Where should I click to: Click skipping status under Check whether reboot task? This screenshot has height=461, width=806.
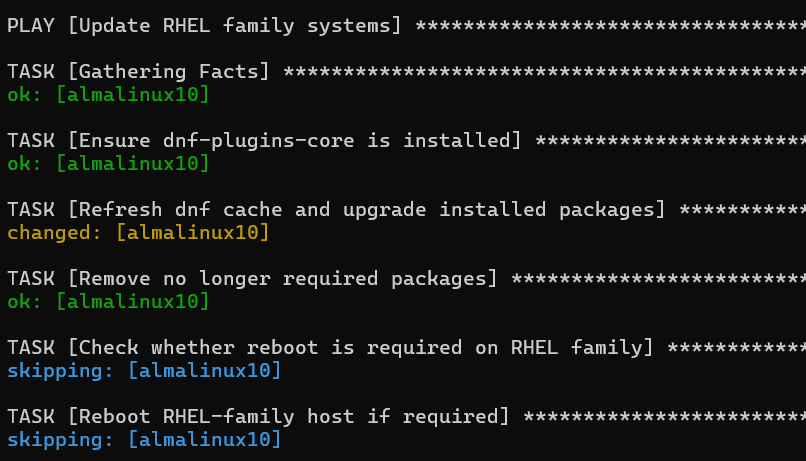pos(59,371)
